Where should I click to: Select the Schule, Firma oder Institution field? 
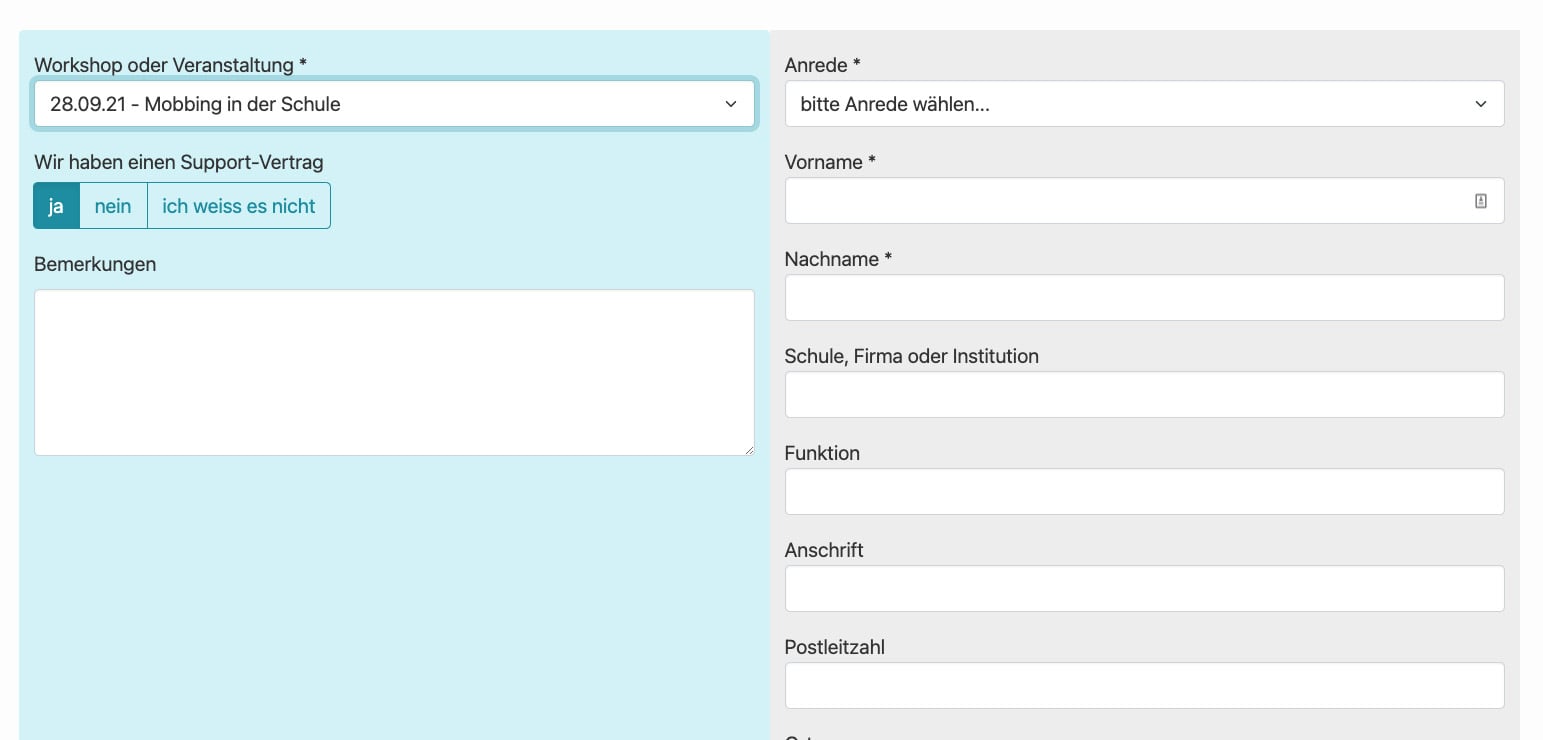(x=1144, y=395)
